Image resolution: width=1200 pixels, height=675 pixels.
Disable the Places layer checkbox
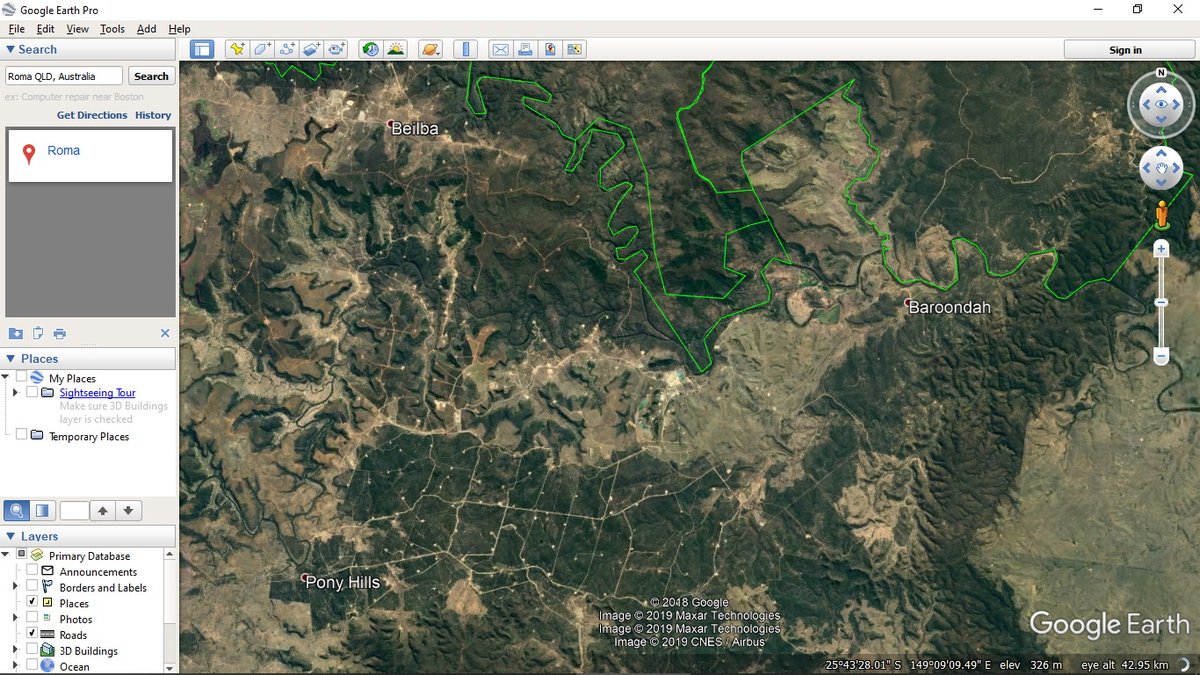32,603
